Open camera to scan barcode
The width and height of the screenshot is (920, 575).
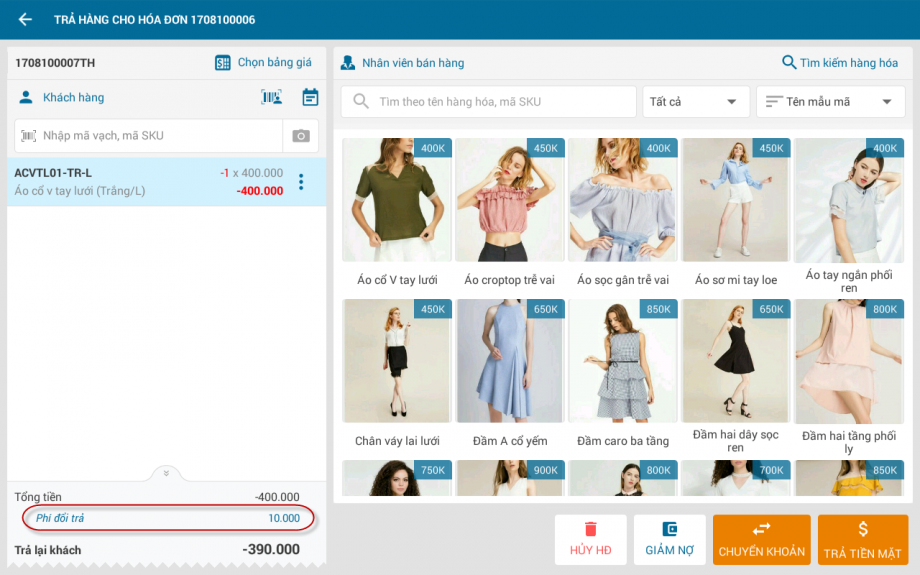(x=301, y=136)
